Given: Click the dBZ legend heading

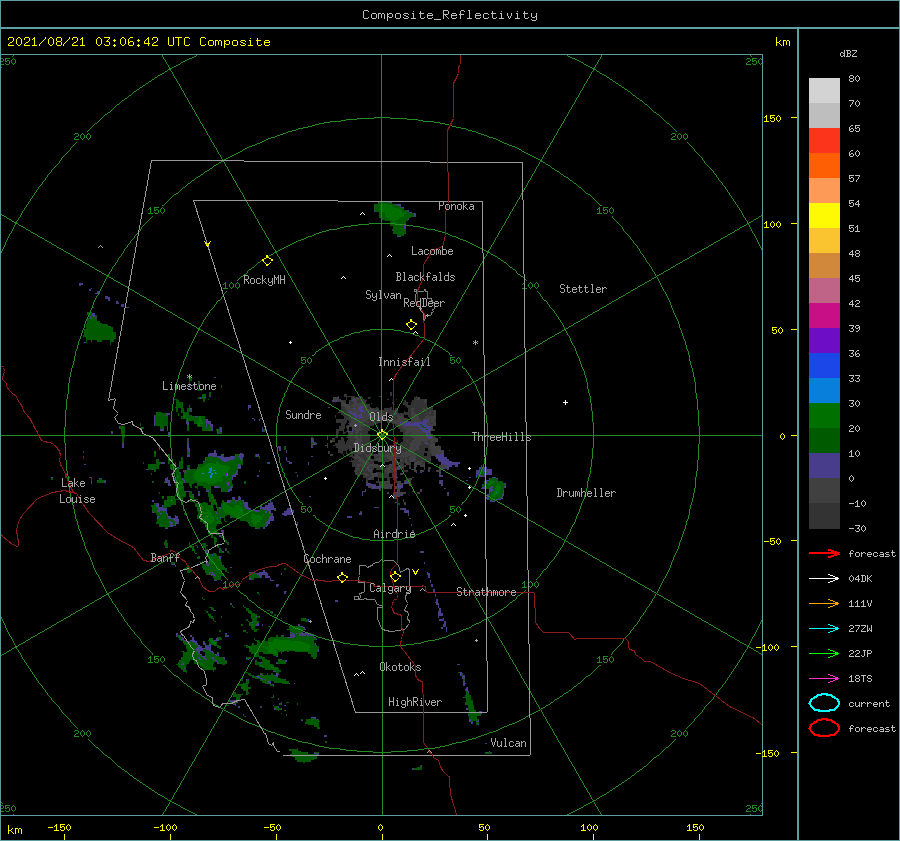Looking at the screenshot, I should [x=848, y=53].
